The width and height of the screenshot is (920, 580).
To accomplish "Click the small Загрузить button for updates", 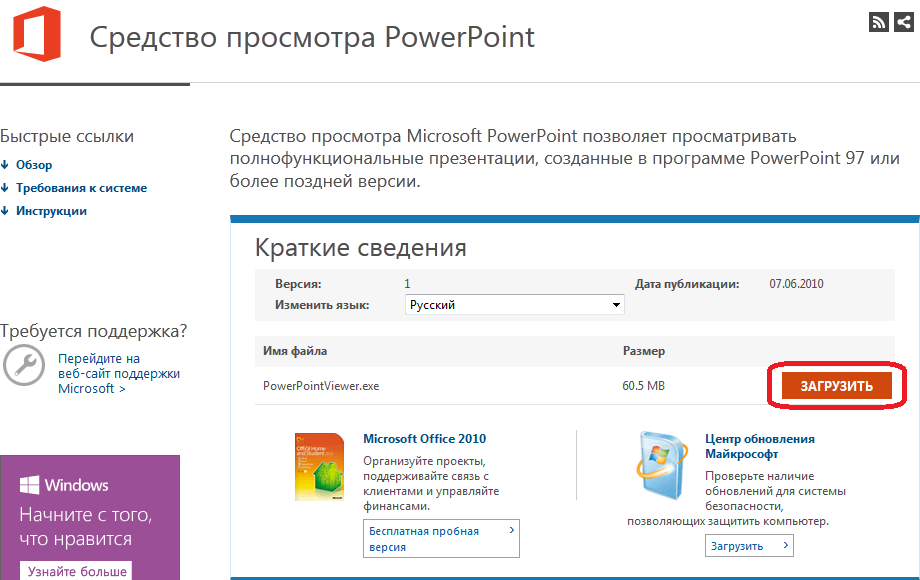I will (x=750, y=546).
